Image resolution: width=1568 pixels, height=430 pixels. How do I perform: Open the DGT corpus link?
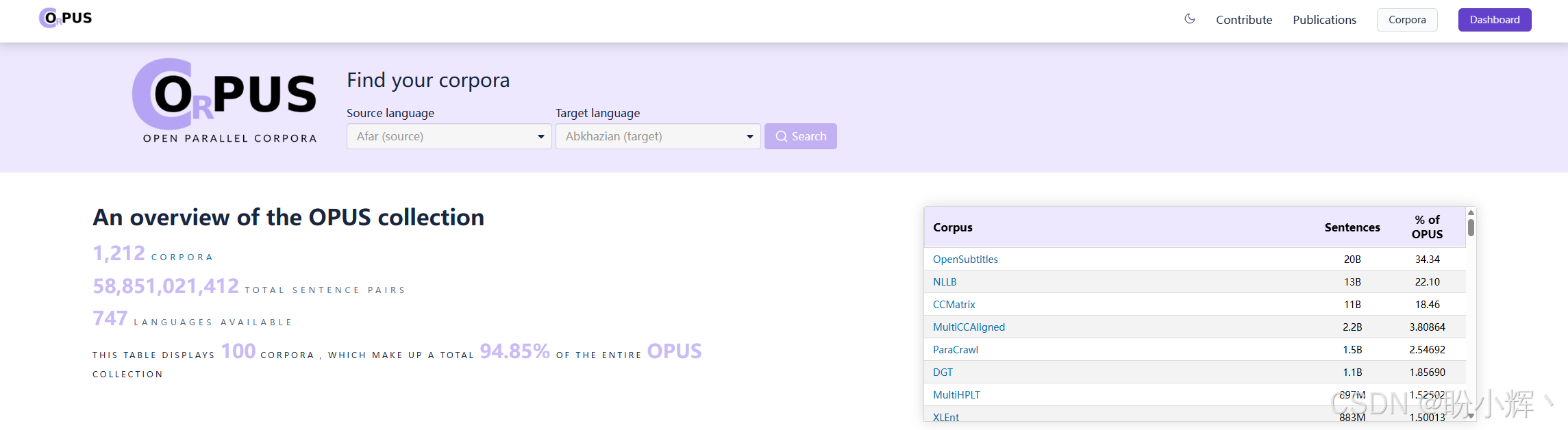pyautogui.click(x=943, y=372)
